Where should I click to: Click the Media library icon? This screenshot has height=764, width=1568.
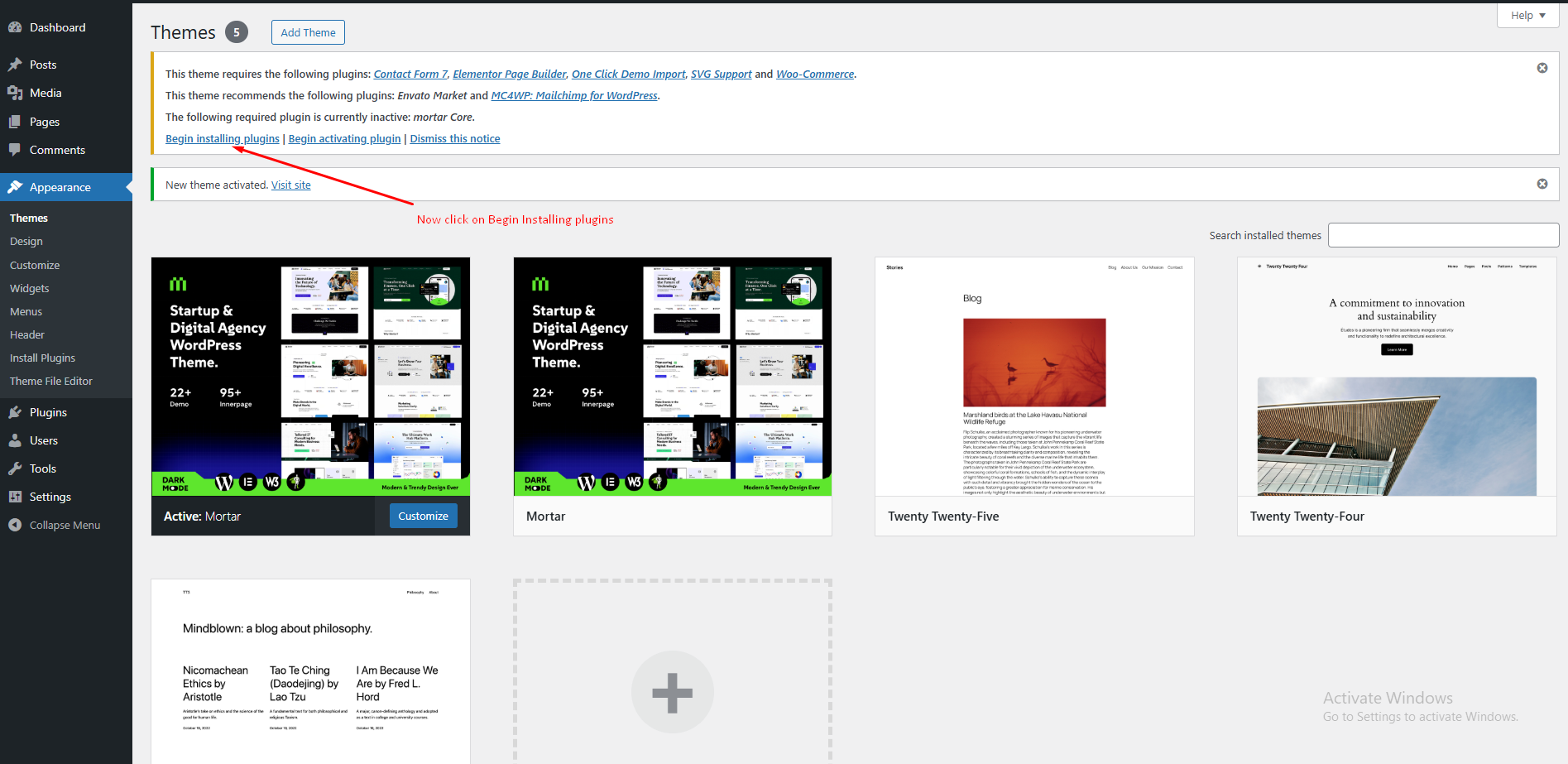(x=15, y=93)
